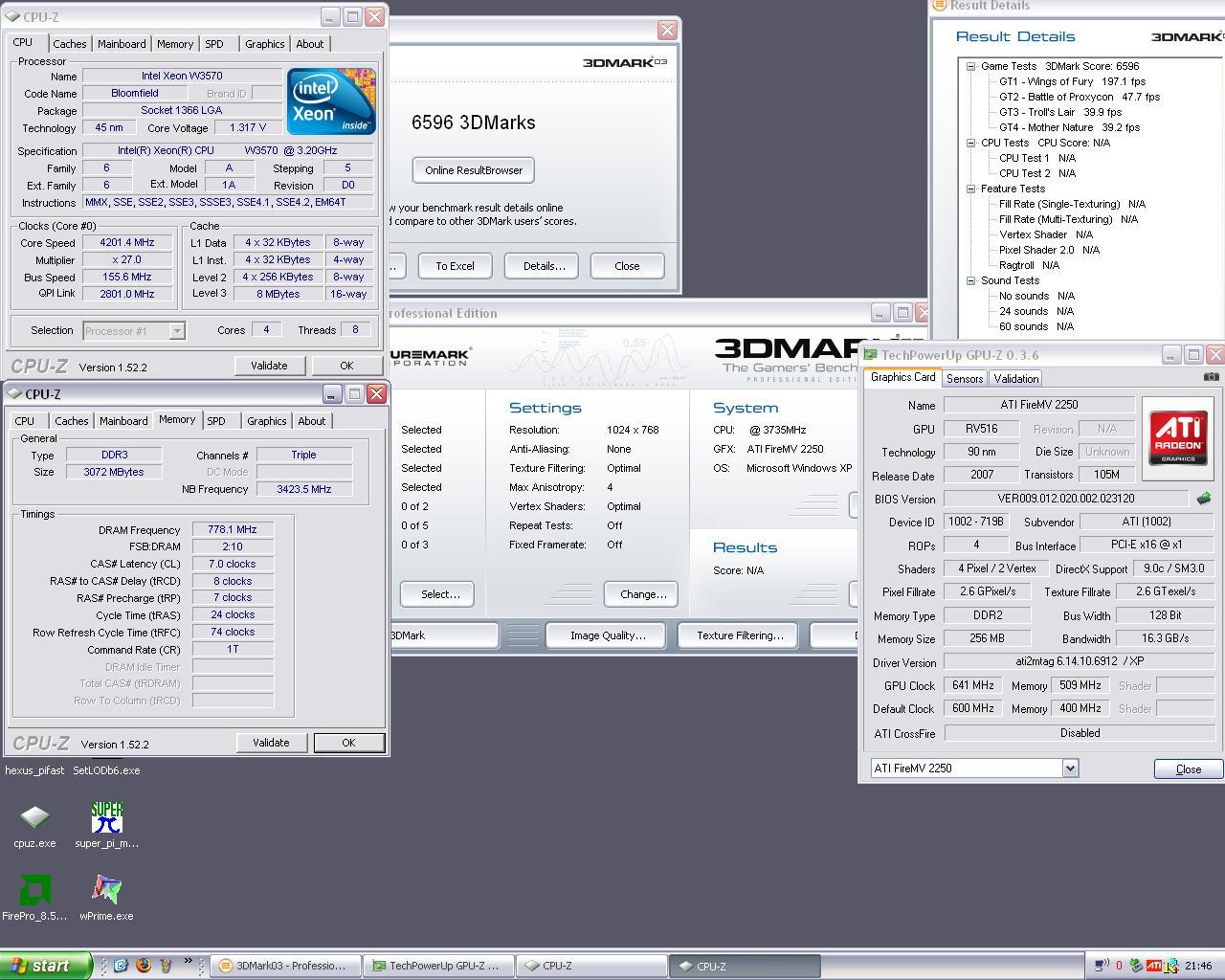Click the DRAM Frequency value field
This screenshot has width=1225, height=980.
tap(233, 529)
